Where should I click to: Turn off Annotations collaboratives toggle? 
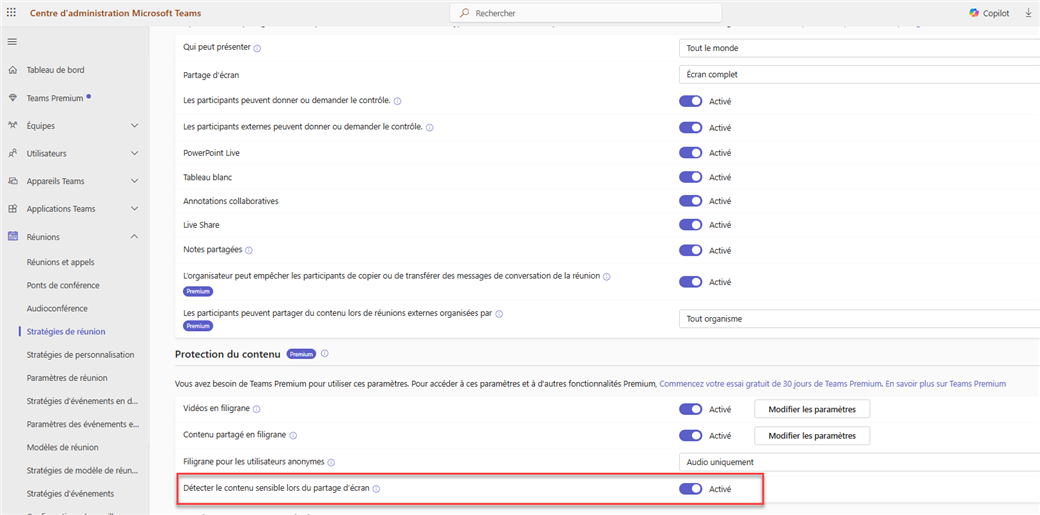coord(690,201)
